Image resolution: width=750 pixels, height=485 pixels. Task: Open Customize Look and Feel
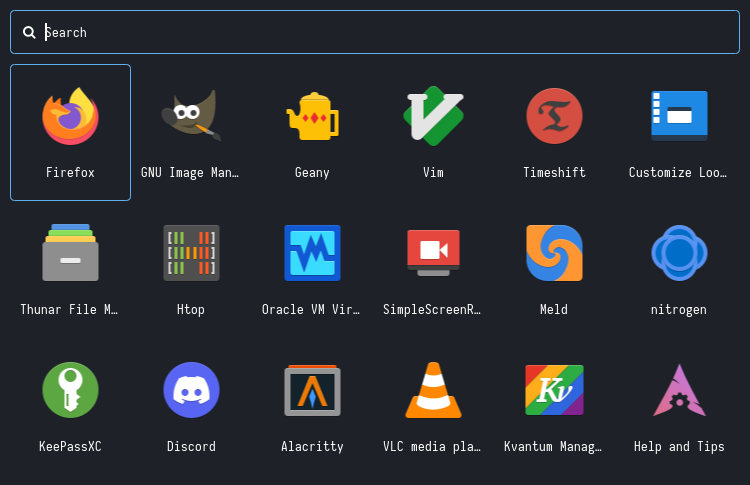[x=678, y=117]
